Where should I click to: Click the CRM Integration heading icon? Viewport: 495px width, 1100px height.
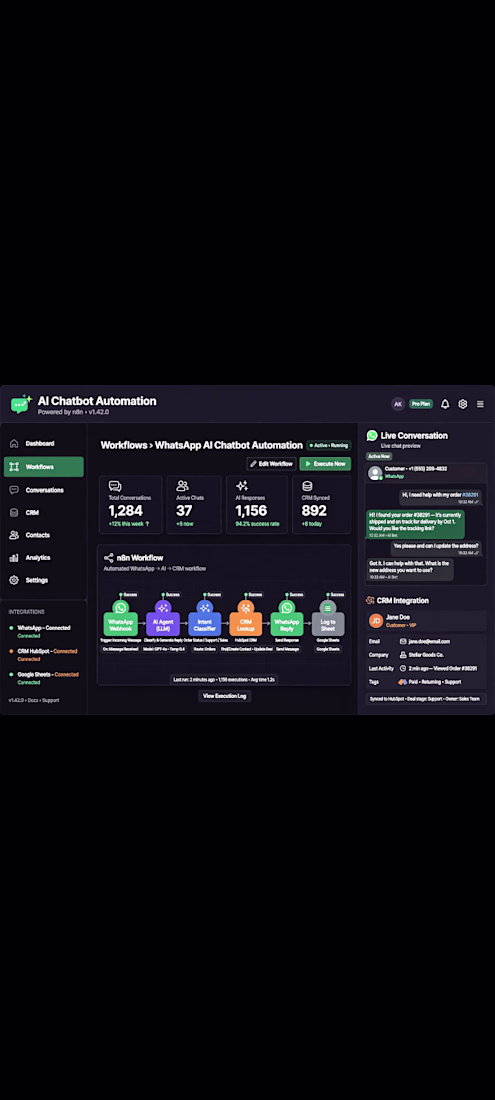pos(370,601)
